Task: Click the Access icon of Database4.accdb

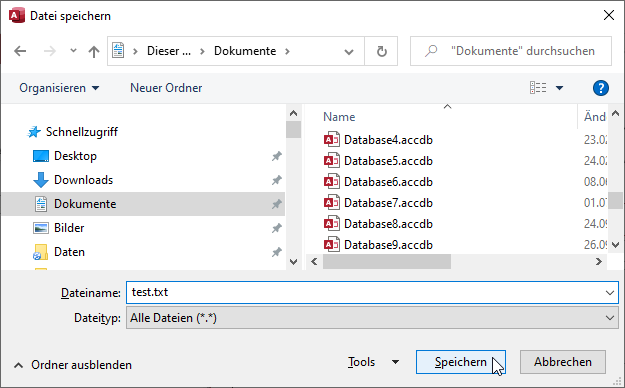Action: pos(332,140)
